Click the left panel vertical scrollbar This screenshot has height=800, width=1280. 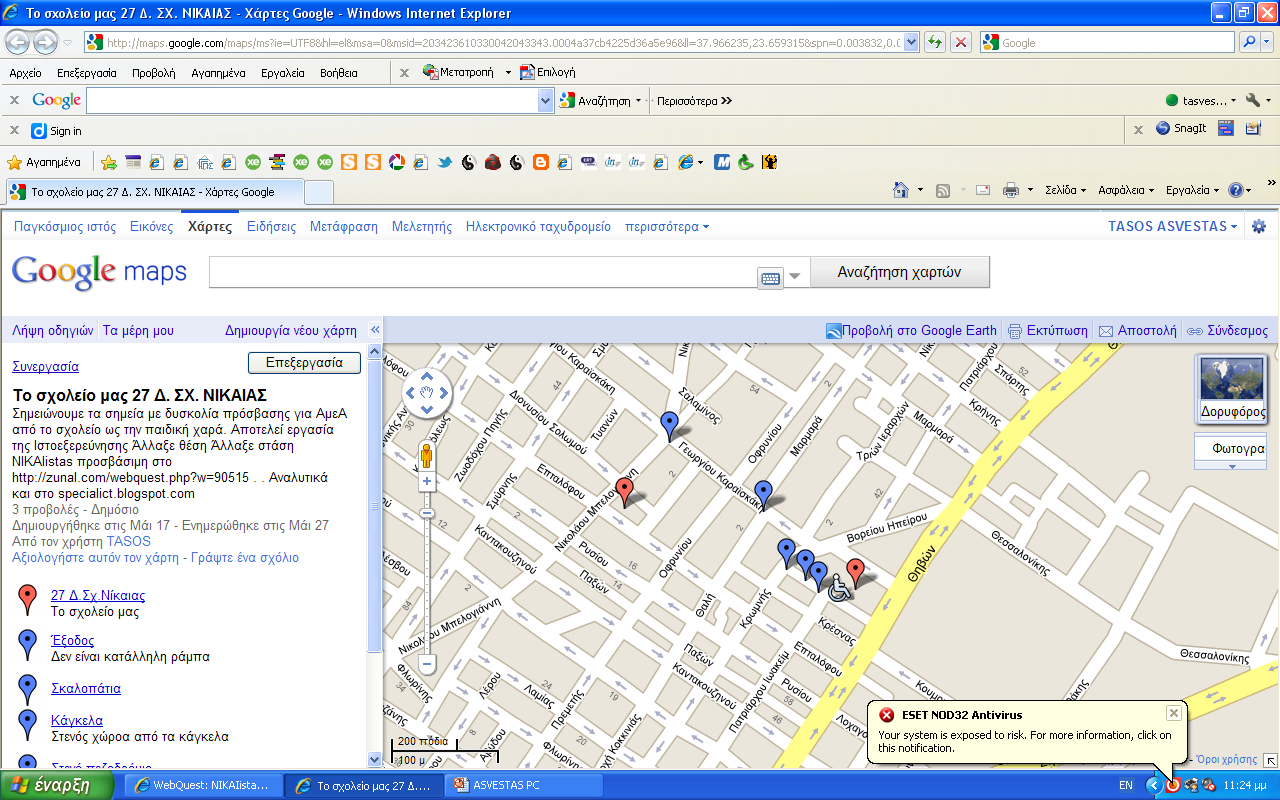(x=376, y=555)
